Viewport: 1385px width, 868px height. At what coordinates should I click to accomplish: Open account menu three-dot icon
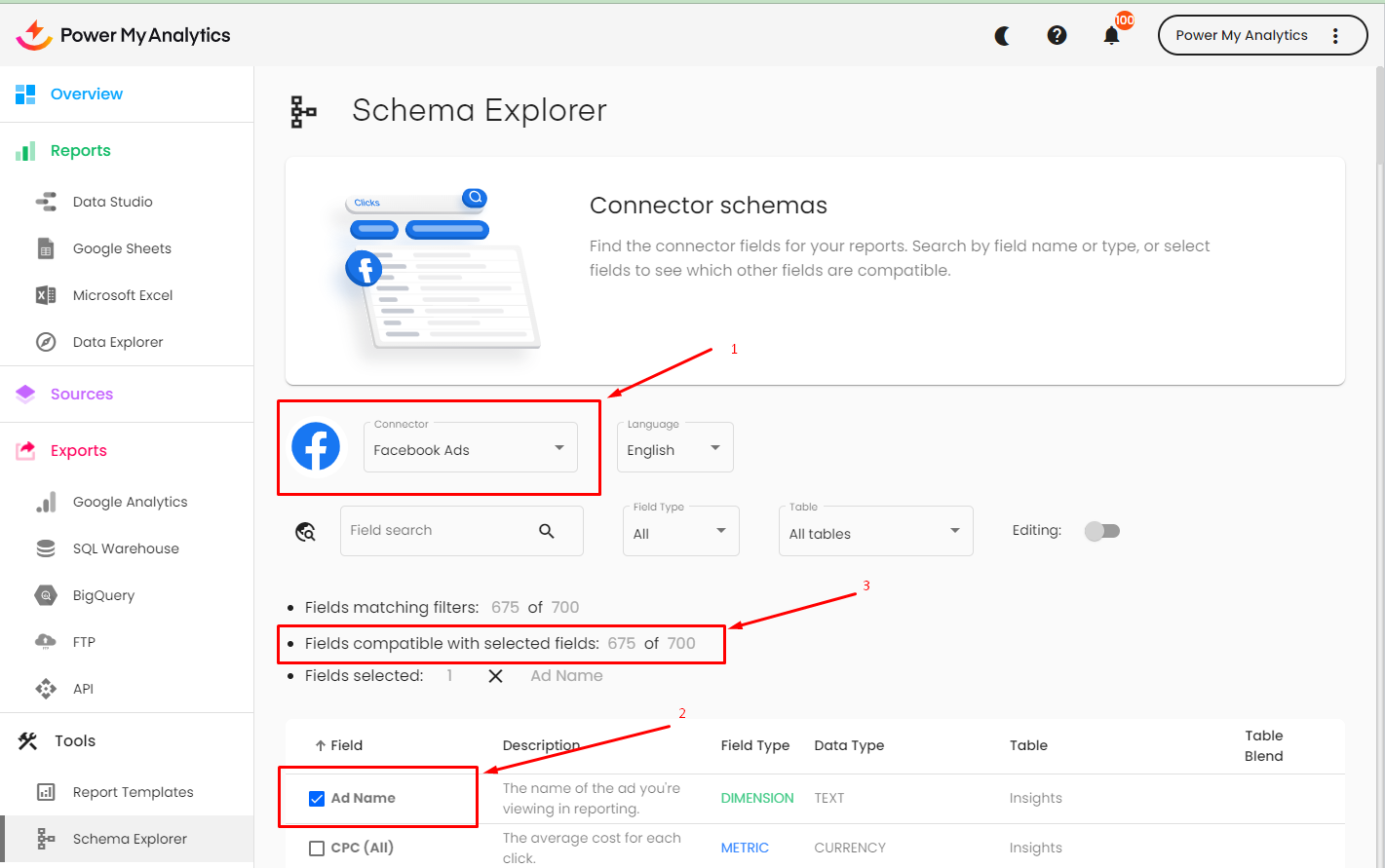pos(1335,36)
